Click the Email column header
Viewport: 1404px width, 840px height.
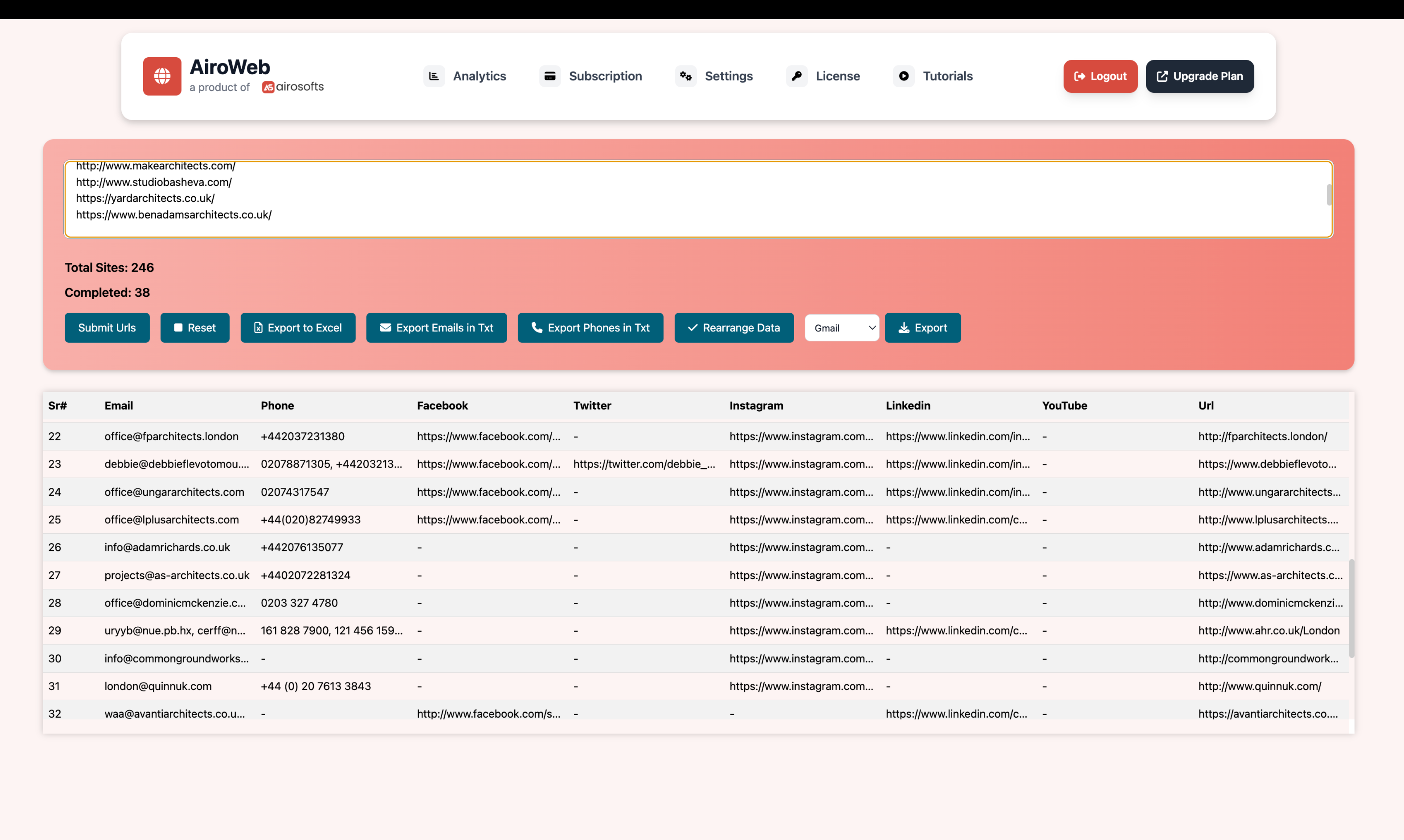click(x=119, y=405)
